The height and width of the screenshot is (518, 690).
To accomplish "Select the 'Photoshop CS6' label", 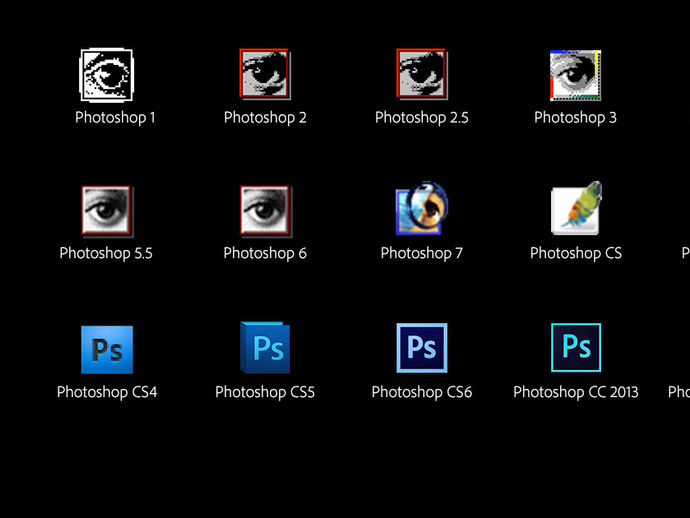I will [x=422, y=392].
